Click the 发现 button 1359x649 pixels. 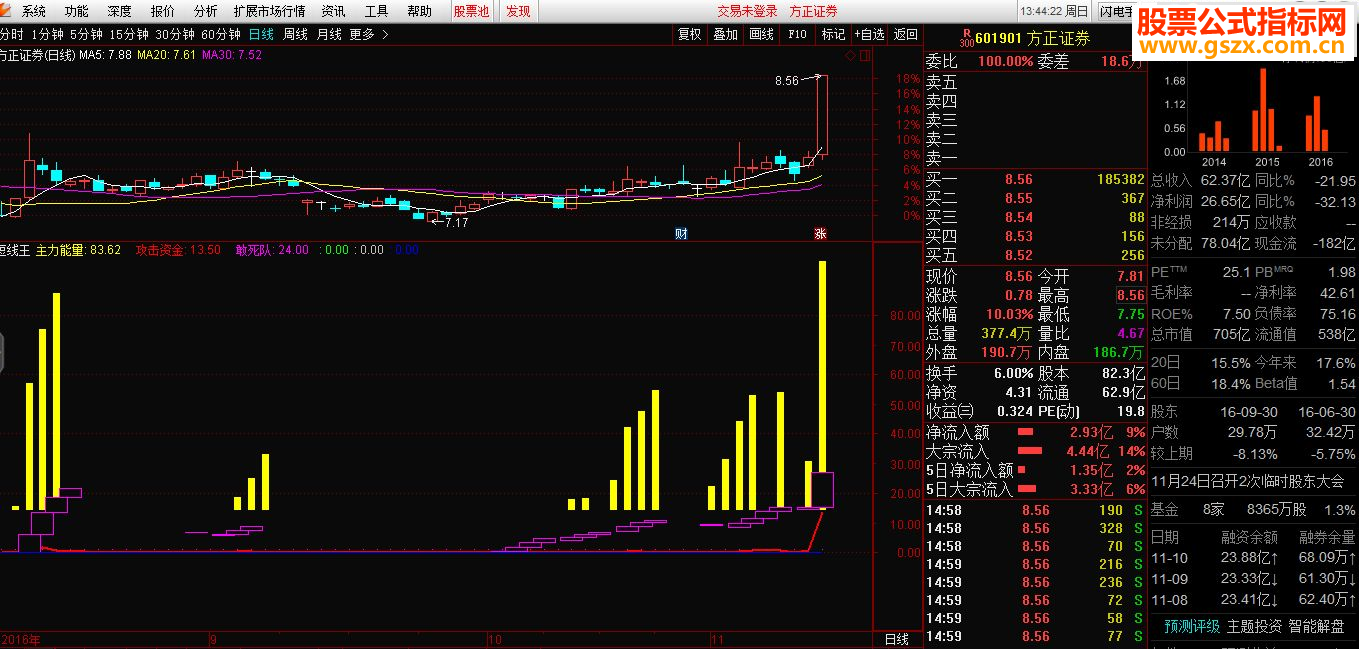[518, 11]
